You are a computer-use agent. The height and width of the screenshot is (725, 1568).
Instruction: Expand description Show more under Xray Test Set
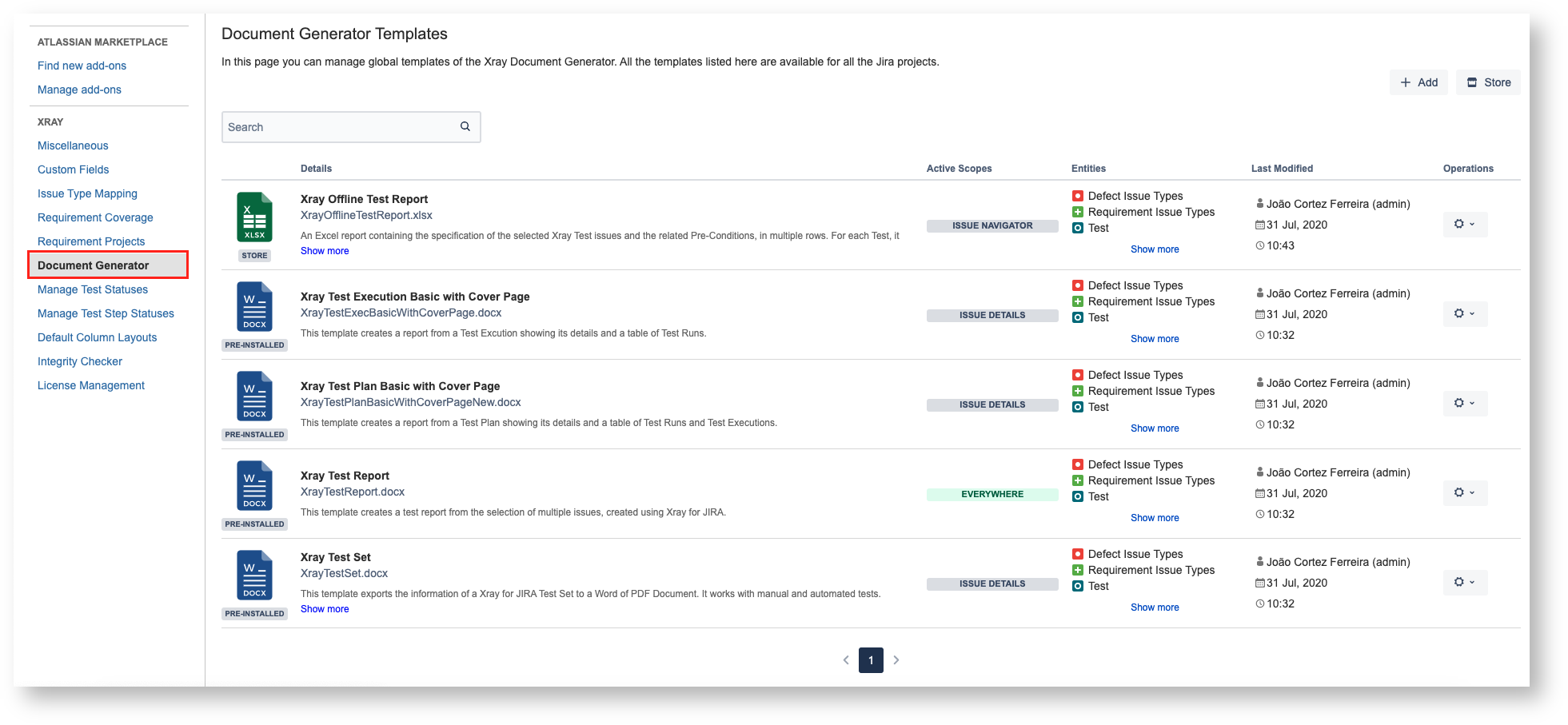(x=325, y=609)
